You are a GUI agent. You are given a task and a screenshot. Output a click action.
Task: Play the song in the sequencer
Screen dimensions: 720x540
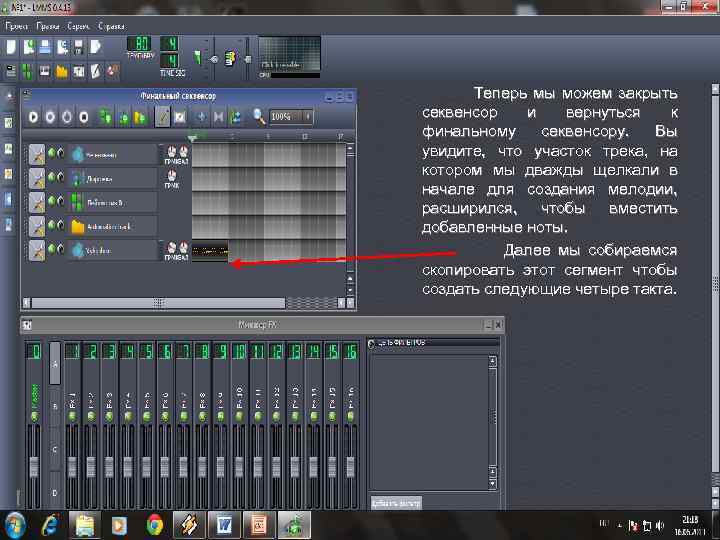point(34,117)
